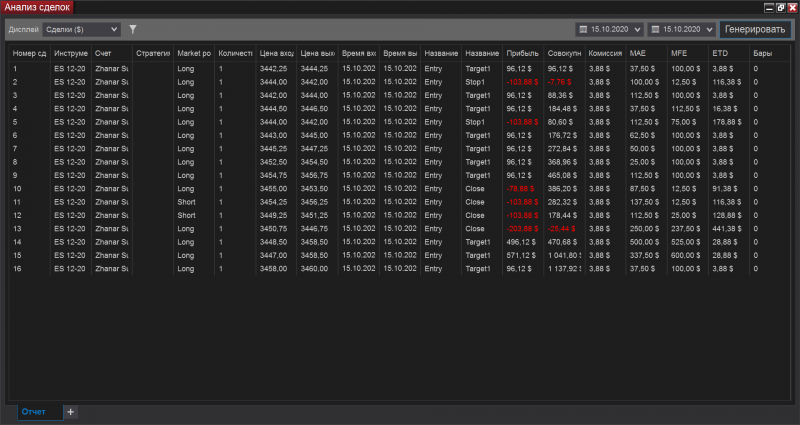Select cumulative value 1 041,80 $

pos(564,255)
